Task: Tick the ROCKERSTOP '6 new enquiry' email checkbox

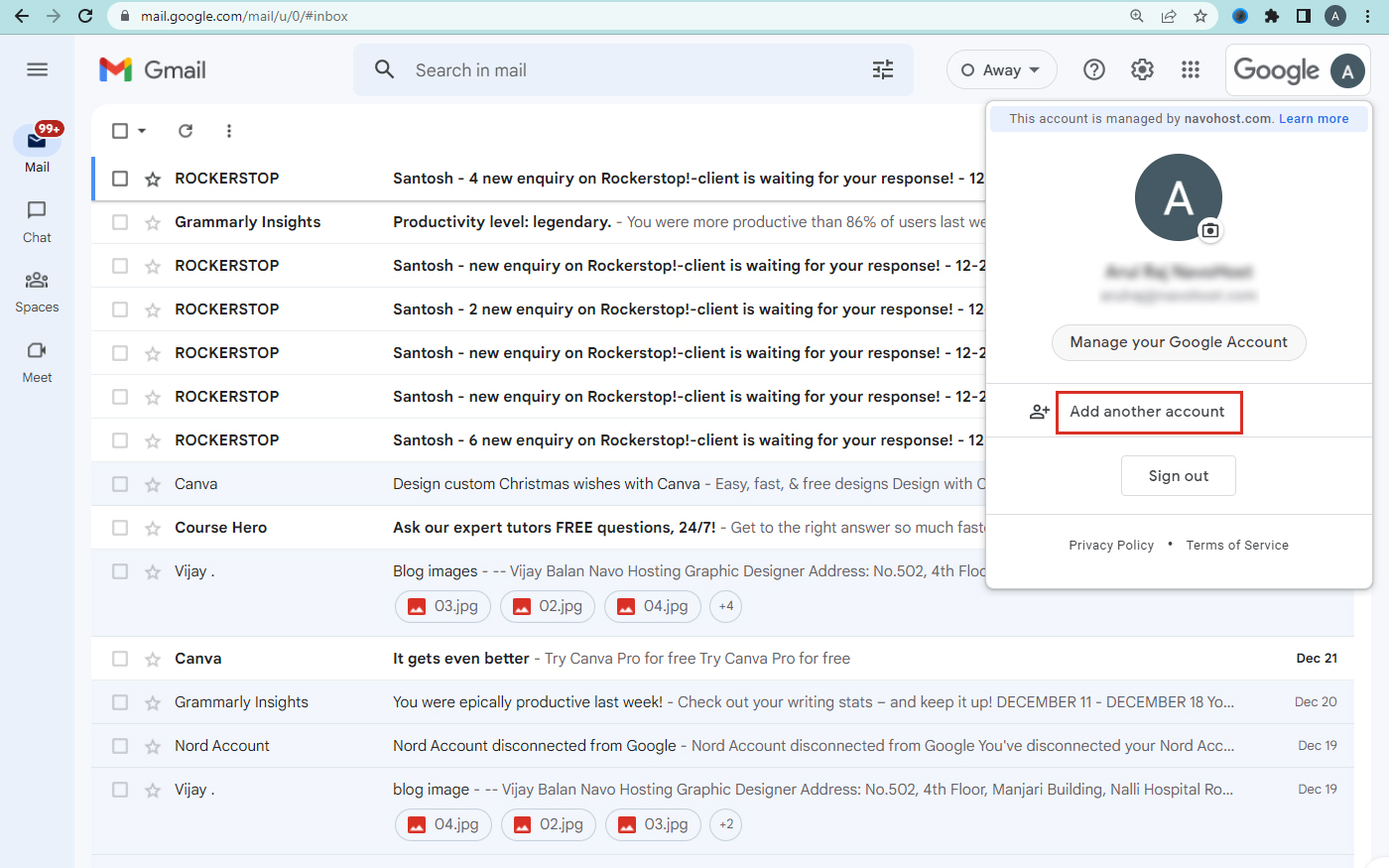Action: coord(120,440)
